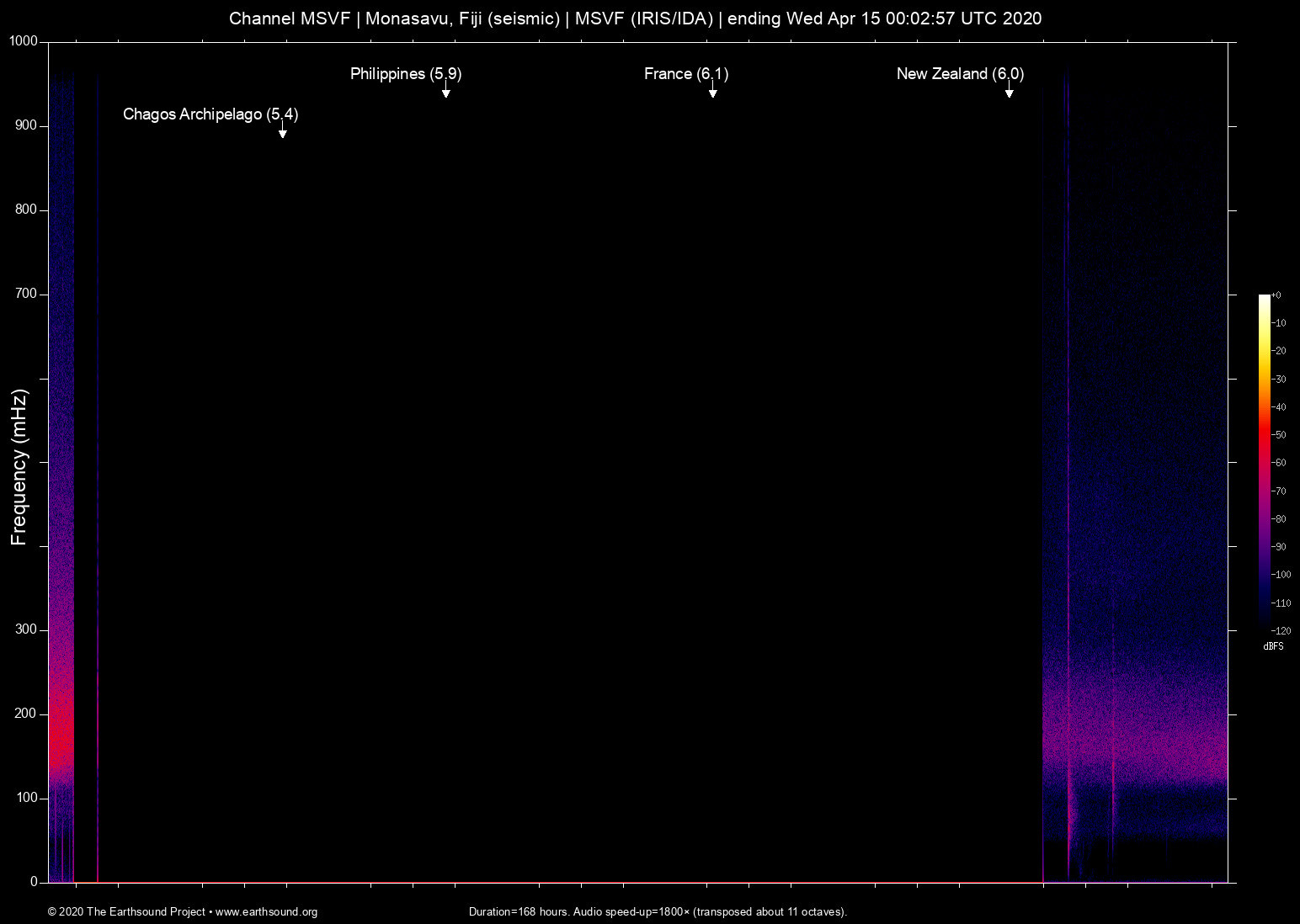Image resolution: width=1300 pixels, height=924 pixels.
Task: Click the Chagos Archipelago event arrow marker
Action: pyautogui.click(x=283, y=132)
